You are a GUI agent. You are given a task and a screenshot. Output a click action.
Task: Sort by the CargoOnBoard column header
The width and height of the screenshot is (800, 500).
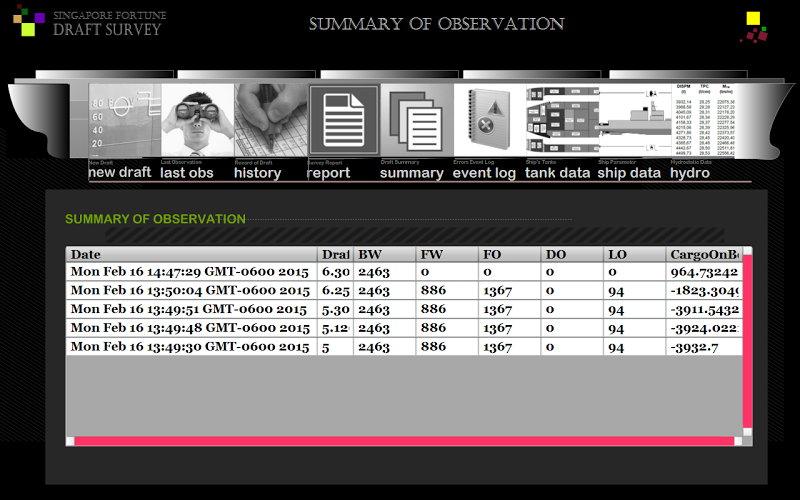tap(704, 255)
